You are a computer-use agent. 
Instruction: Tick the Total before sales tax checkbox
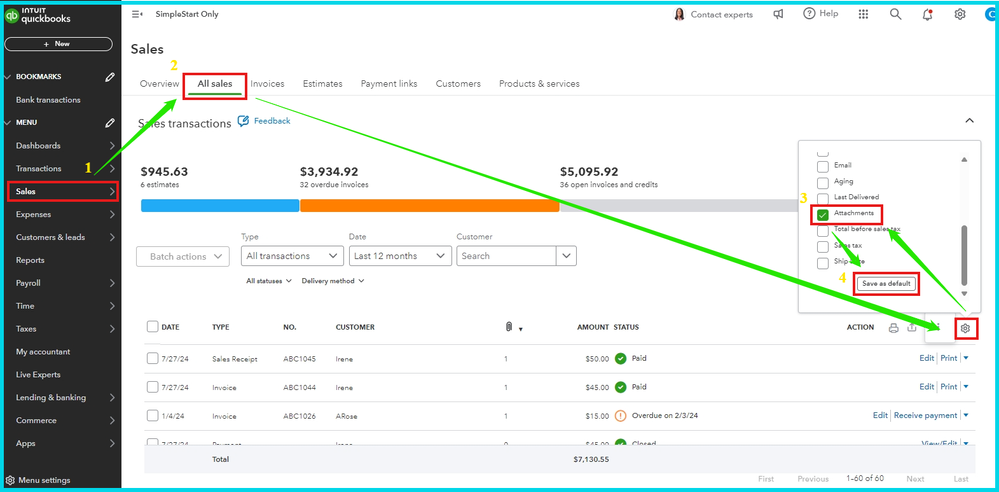click(823, 230)
